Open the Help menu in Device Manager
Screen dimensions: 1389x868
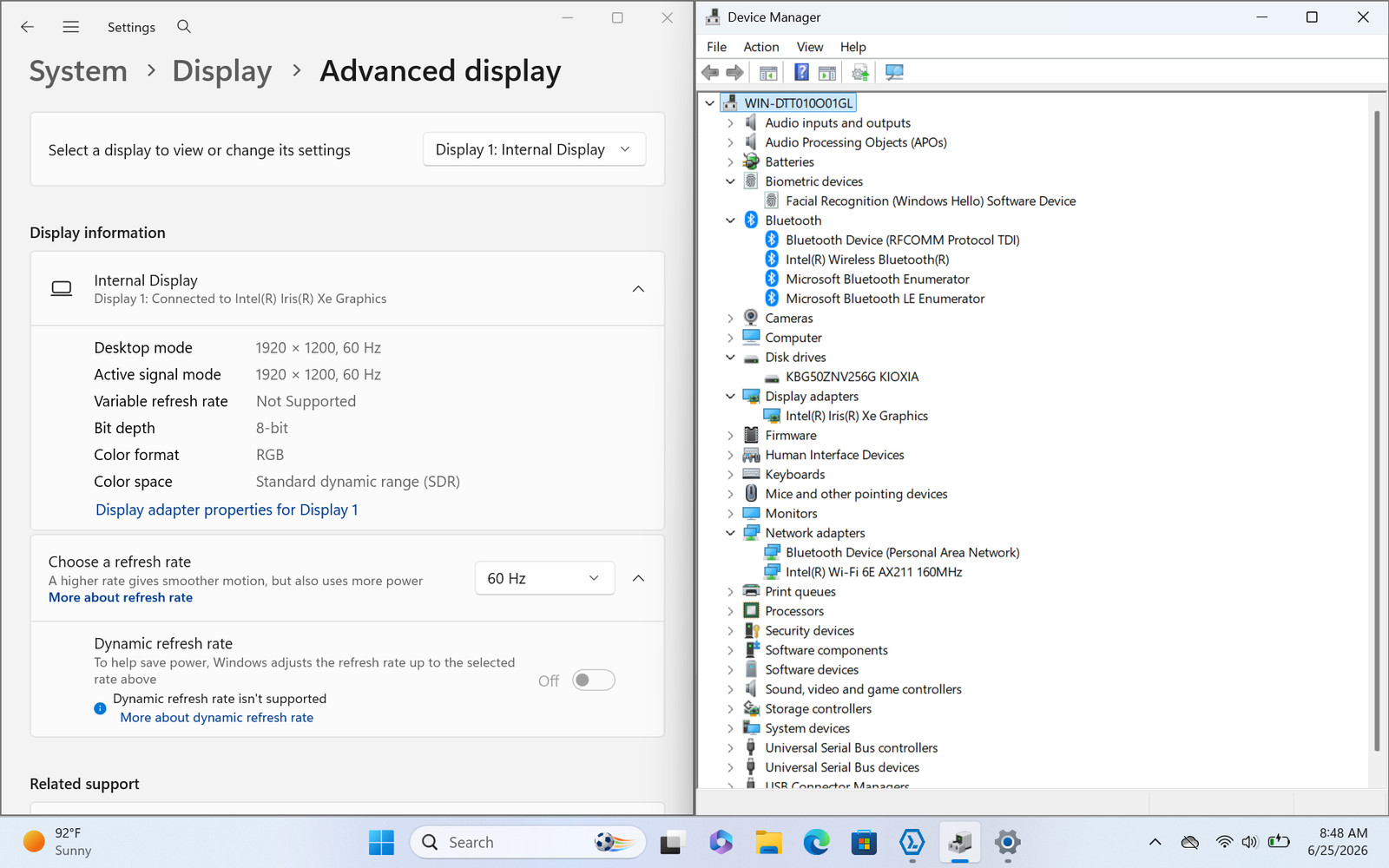click(x=853, y=47)
